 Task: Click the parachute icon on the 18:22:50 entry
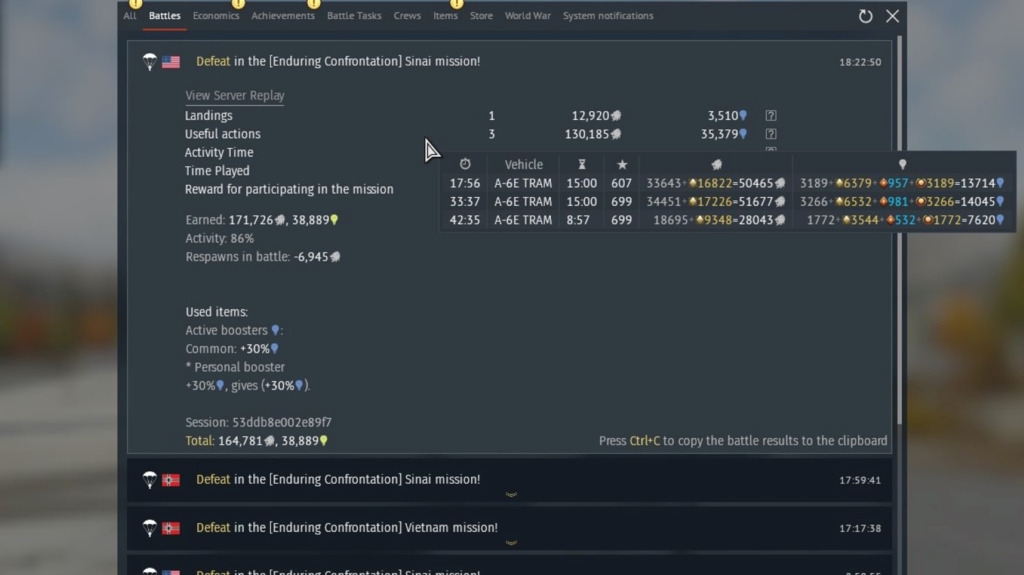tap(150, 62)
